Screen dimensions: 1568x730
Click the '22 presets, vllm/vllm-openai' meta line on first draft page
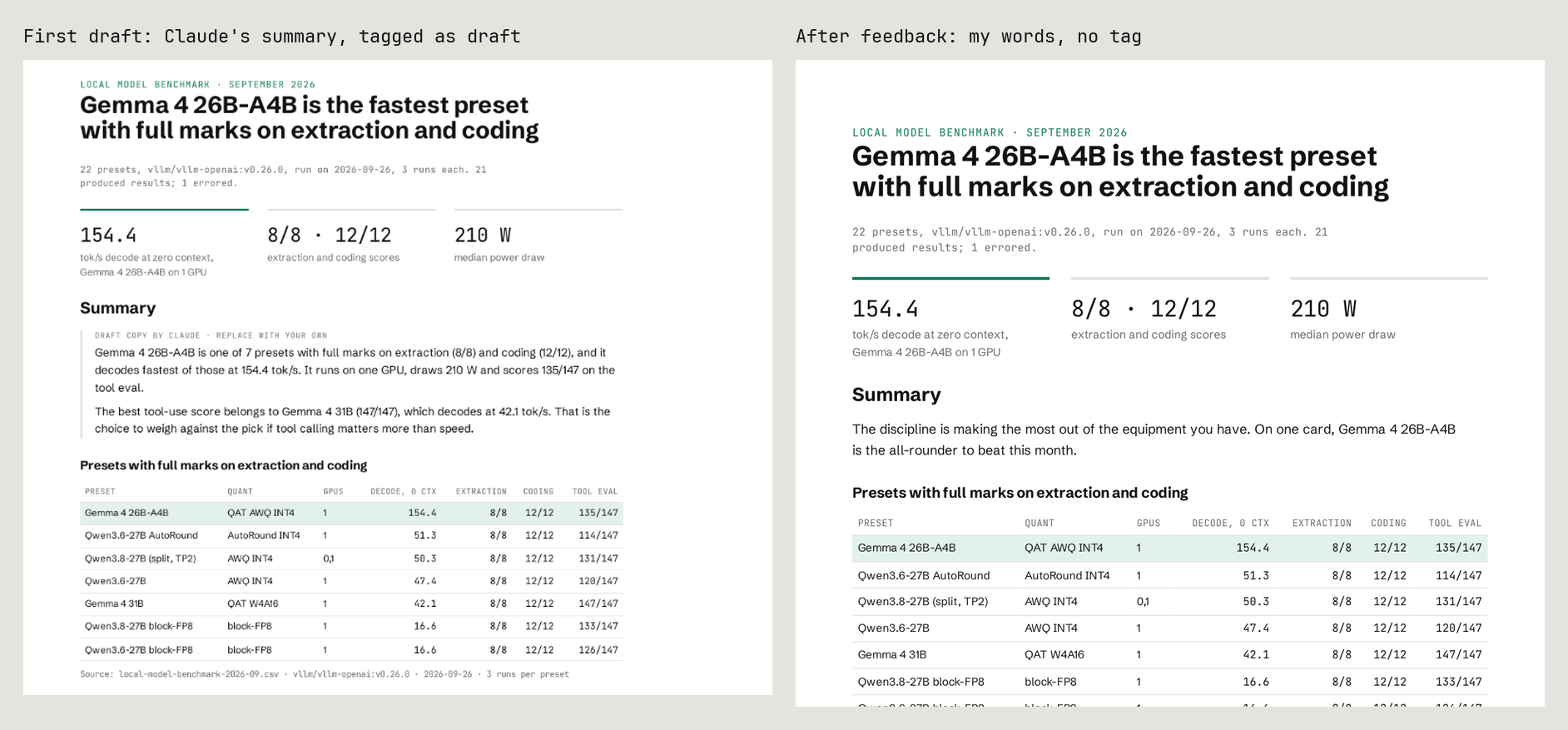click(x=283, y=176)
